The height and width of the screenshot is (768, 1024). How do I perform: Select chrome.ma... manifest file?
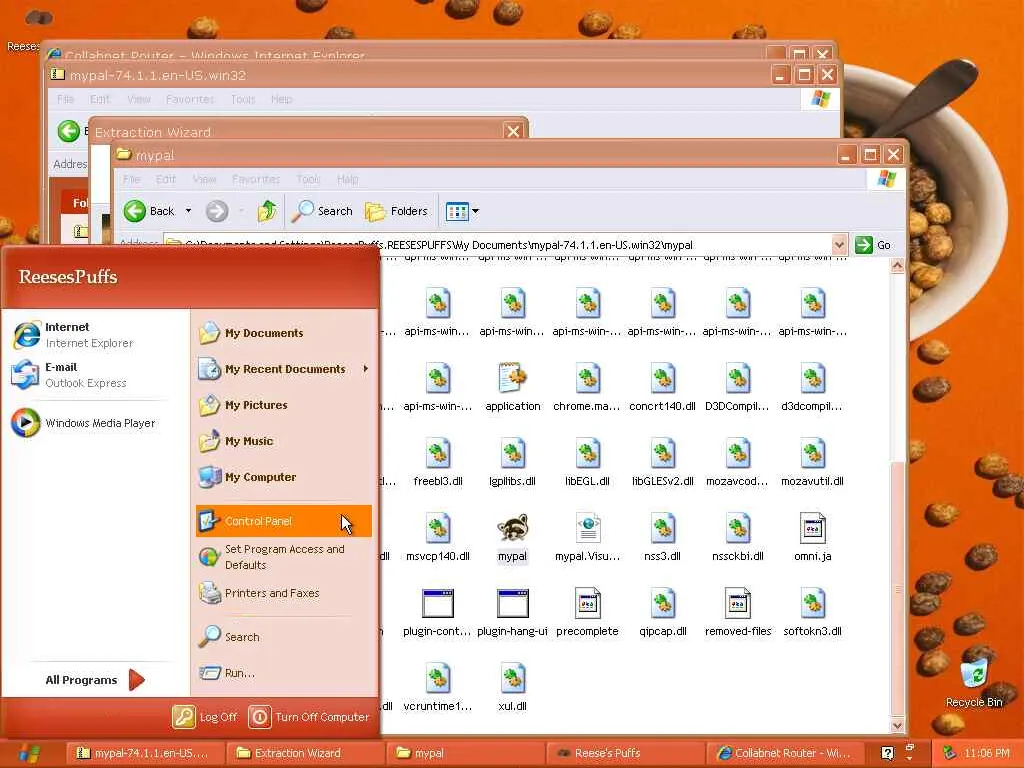[587, 387]
